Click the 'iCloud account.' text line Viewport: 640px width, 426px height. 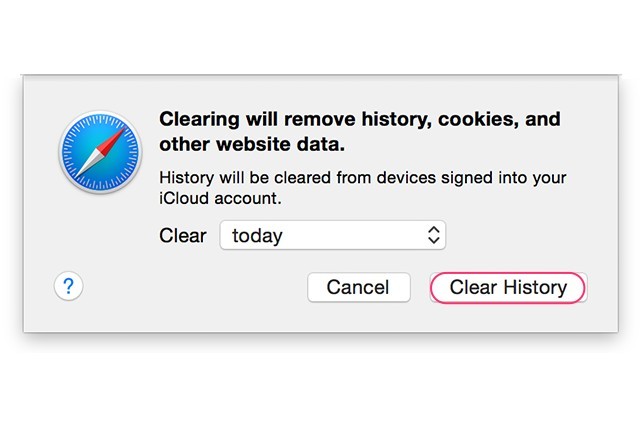[220, 198]
